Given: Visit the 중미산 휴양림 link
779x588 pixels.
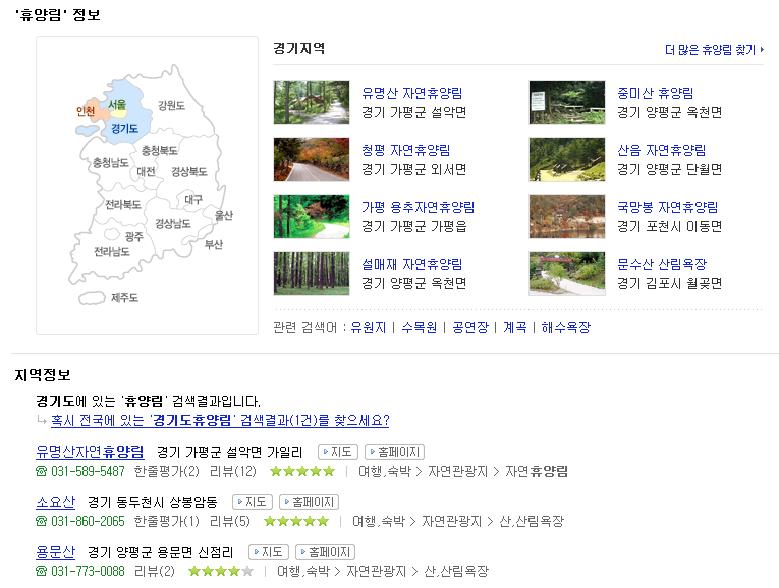Looking at the screenshot, I should [x=655, y=93].
